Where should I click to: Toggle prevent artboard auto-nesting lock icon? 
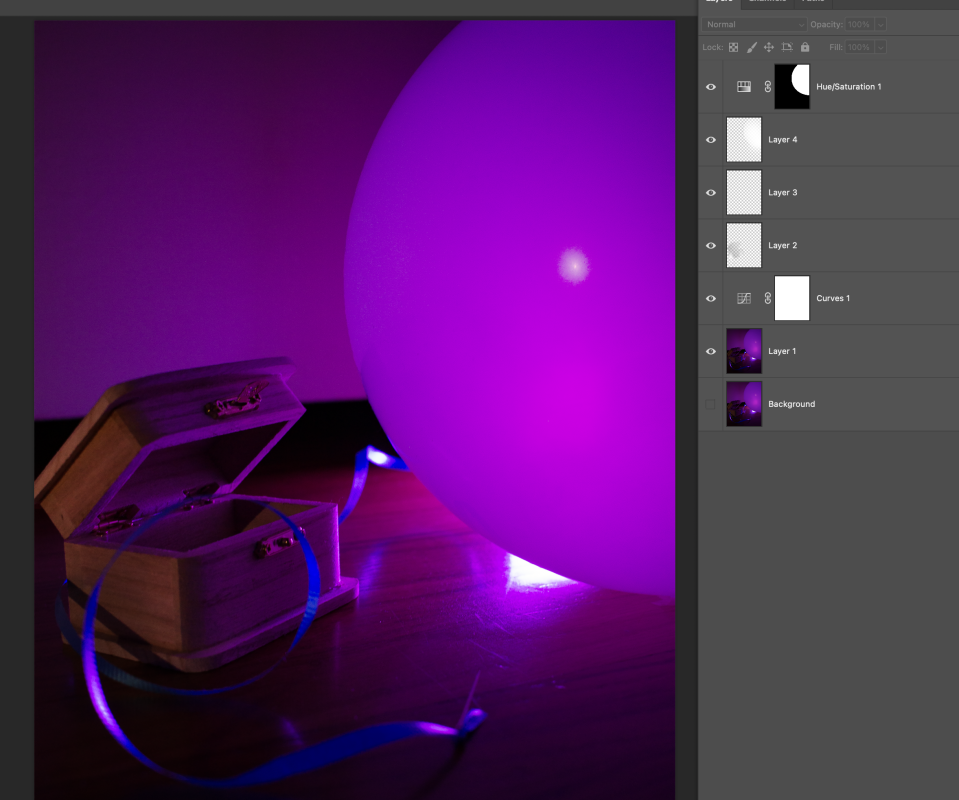coord(787,47)
